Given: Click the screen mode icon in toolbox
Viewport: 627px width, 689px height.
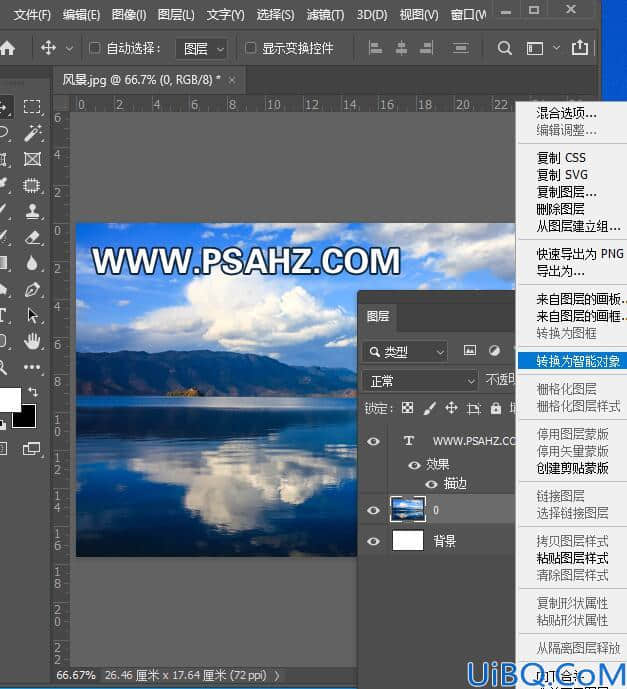Looking at the screenshot, I should tap(31, 448).
